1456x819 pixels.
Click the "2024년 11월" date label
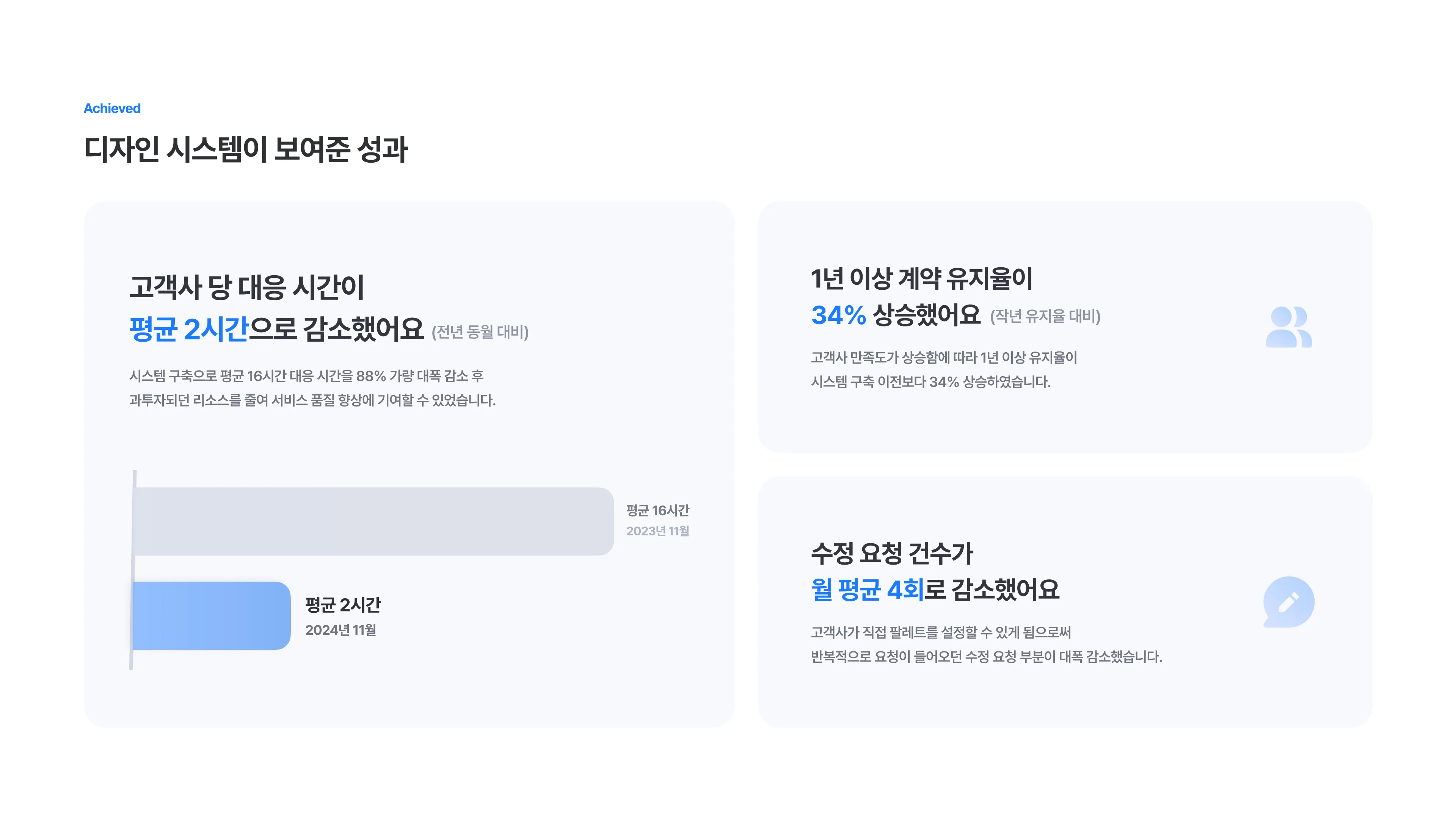tap(340, 630)
